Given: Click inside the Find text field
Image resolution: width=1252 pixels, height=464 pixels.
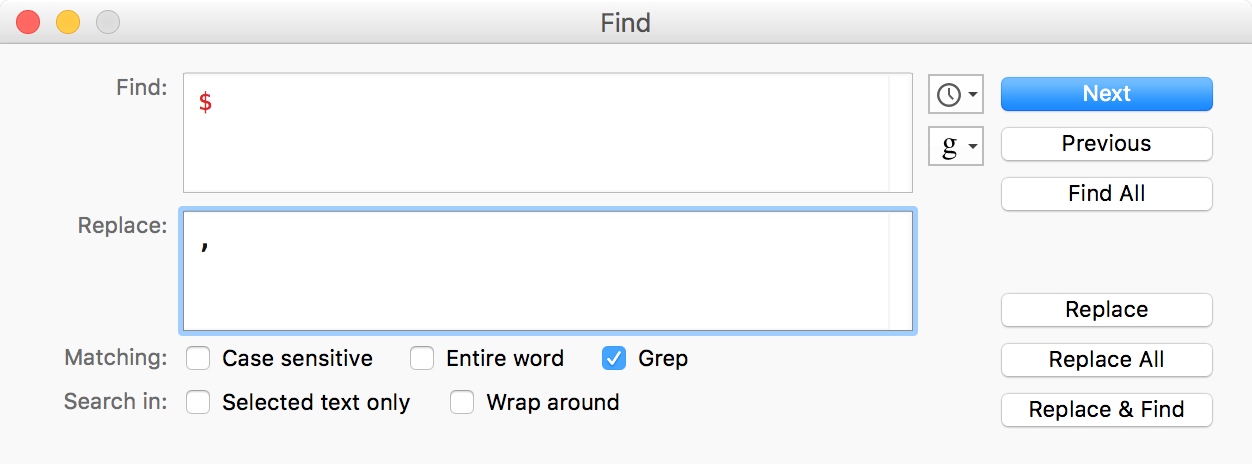Looking at the screenshot, I should 535,132.
